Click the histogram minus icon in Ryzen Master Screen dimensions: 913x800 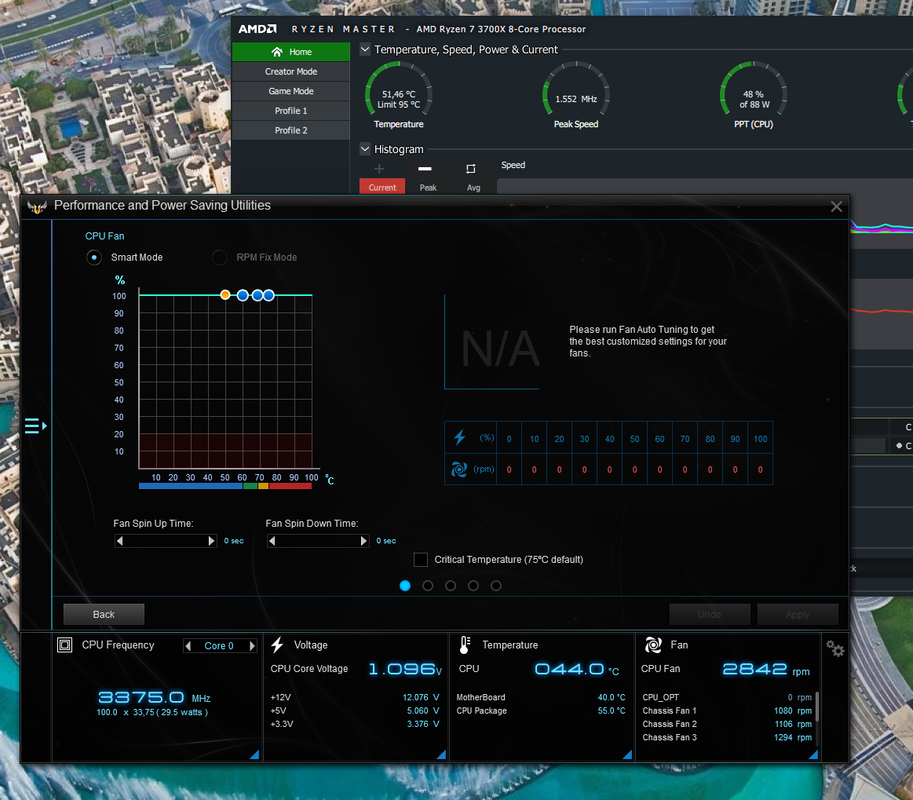tap(425, 169)
